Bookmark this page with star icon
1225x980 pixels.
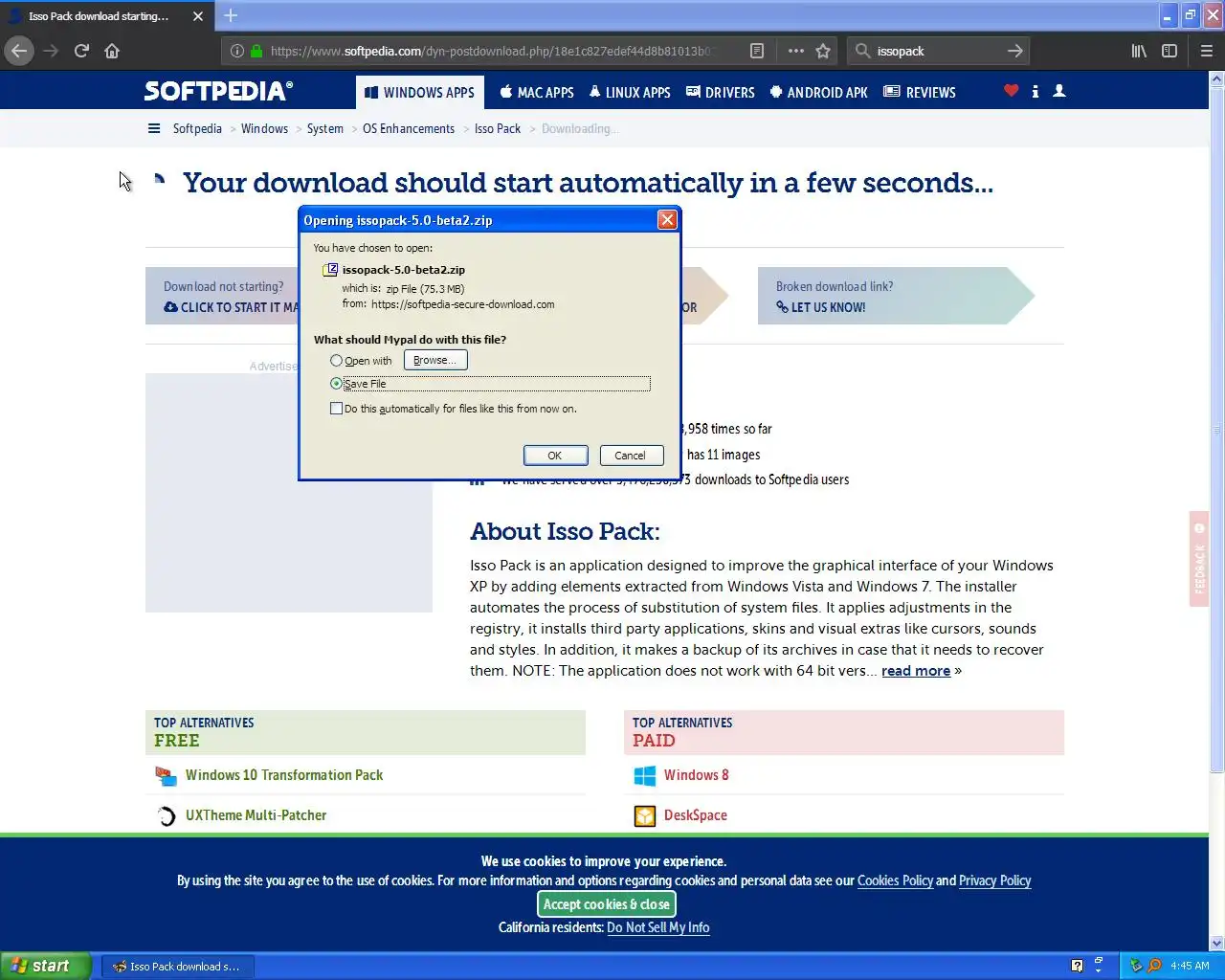(x=823, y=51)
